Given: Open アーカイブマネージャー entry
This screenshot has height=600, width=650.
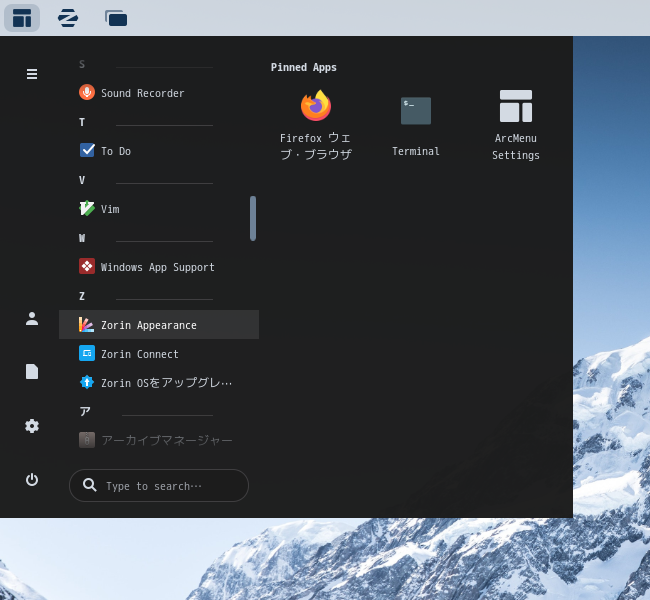Looking at the screenshot, I should pyautogui.click(x=159, y=440).
